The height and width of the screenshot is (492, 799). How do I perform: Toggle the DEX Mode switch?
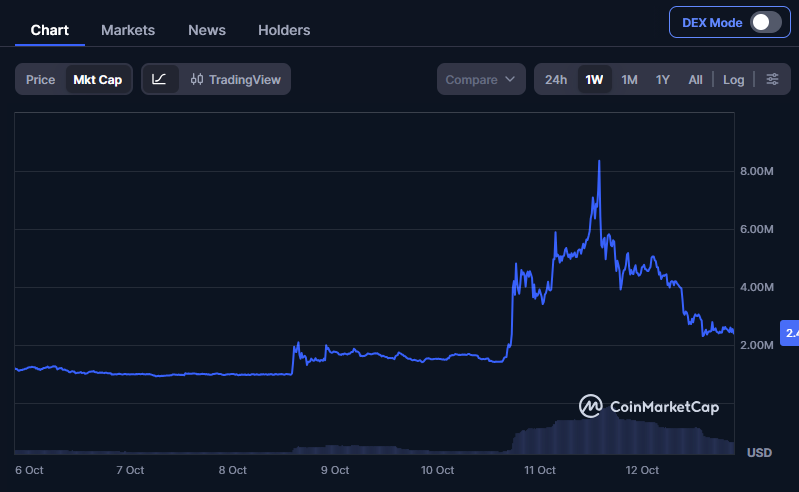(x=765, y=22)
